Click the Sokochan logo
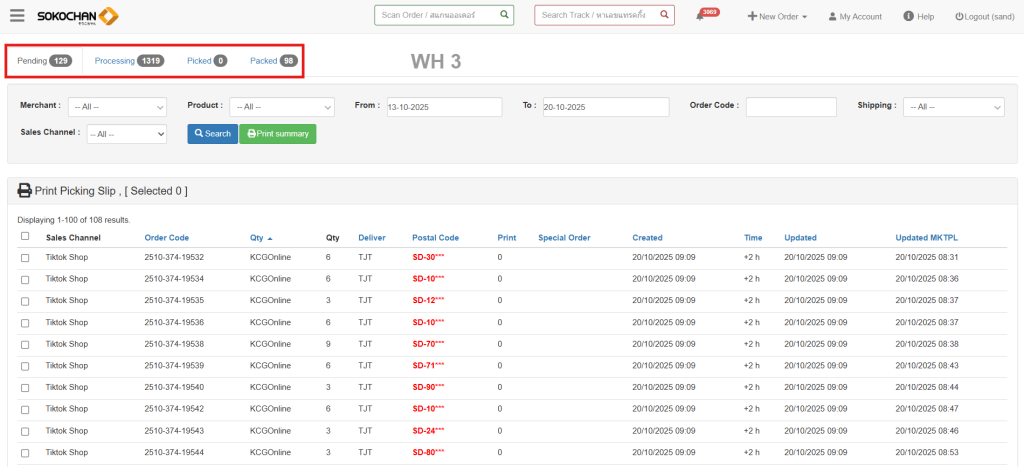The image size is (1024, 467). click(x=78, y=16)
